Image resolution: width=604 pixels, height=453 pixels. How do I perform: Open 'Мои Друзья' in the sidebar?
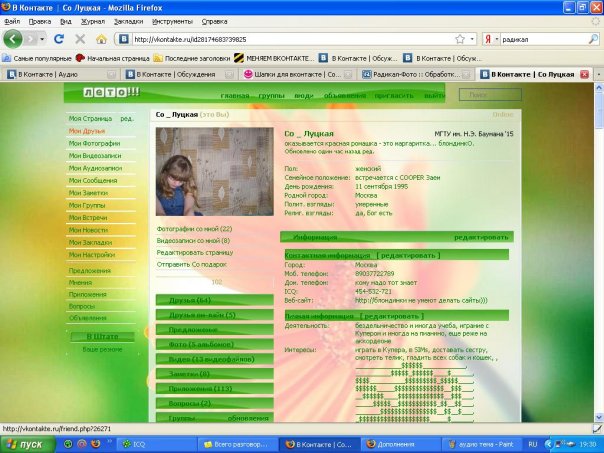[x=87, y=131]
